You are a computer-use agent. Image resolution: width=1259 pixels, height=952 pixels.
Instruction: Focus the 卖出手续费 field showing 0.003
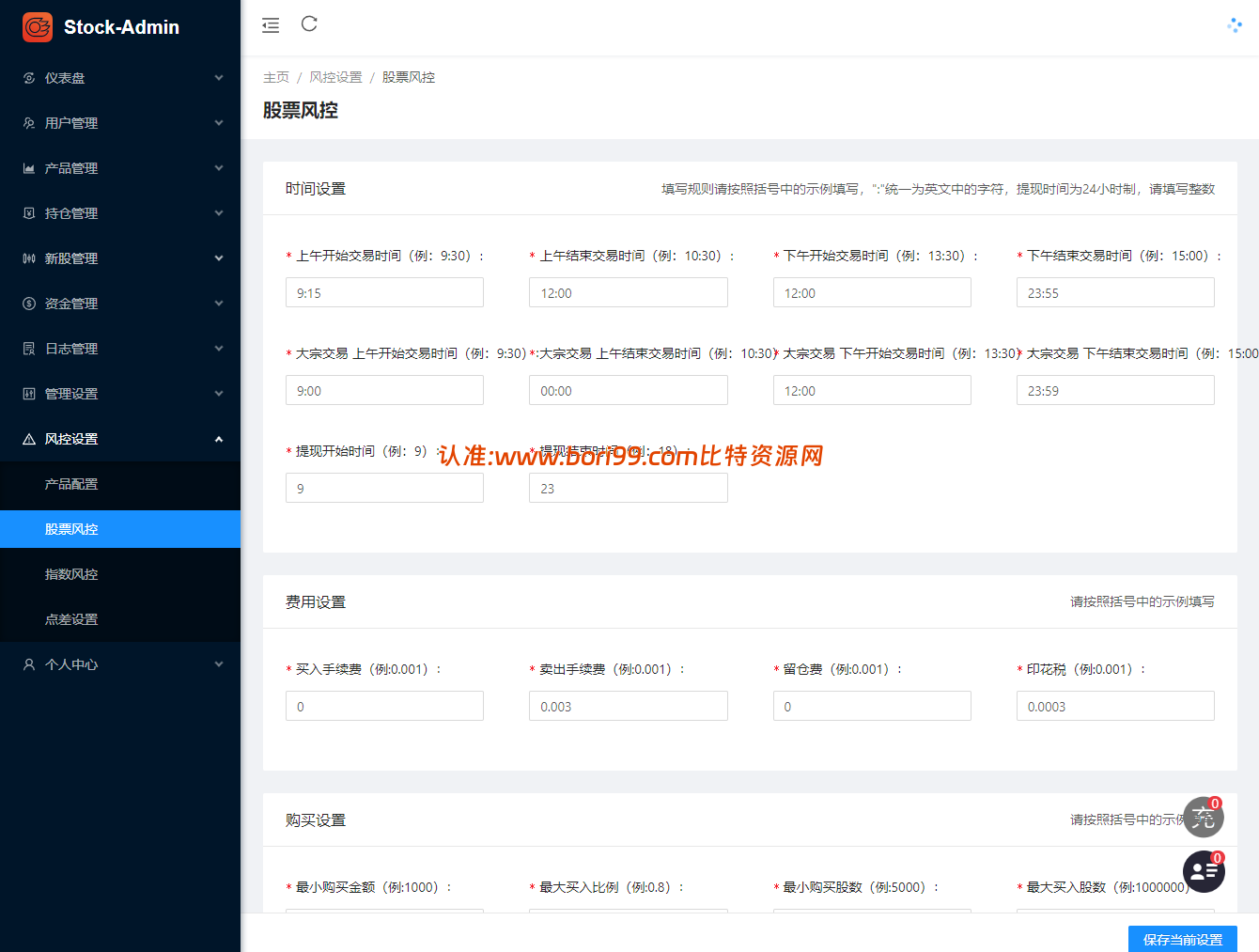coord(628,706)
